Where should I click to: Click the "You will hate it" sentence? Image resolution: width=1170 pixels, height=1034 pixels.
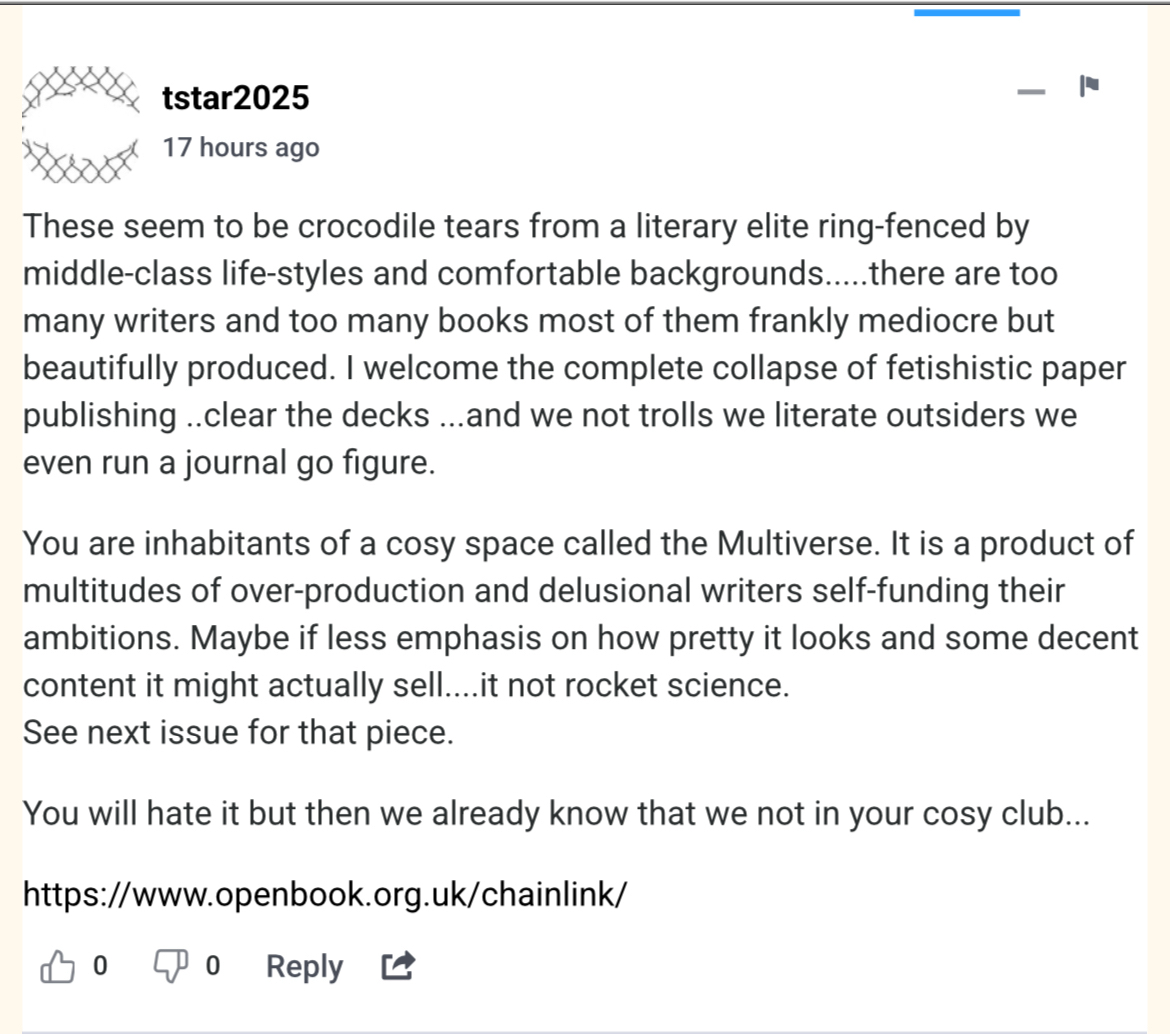point(555,814)
